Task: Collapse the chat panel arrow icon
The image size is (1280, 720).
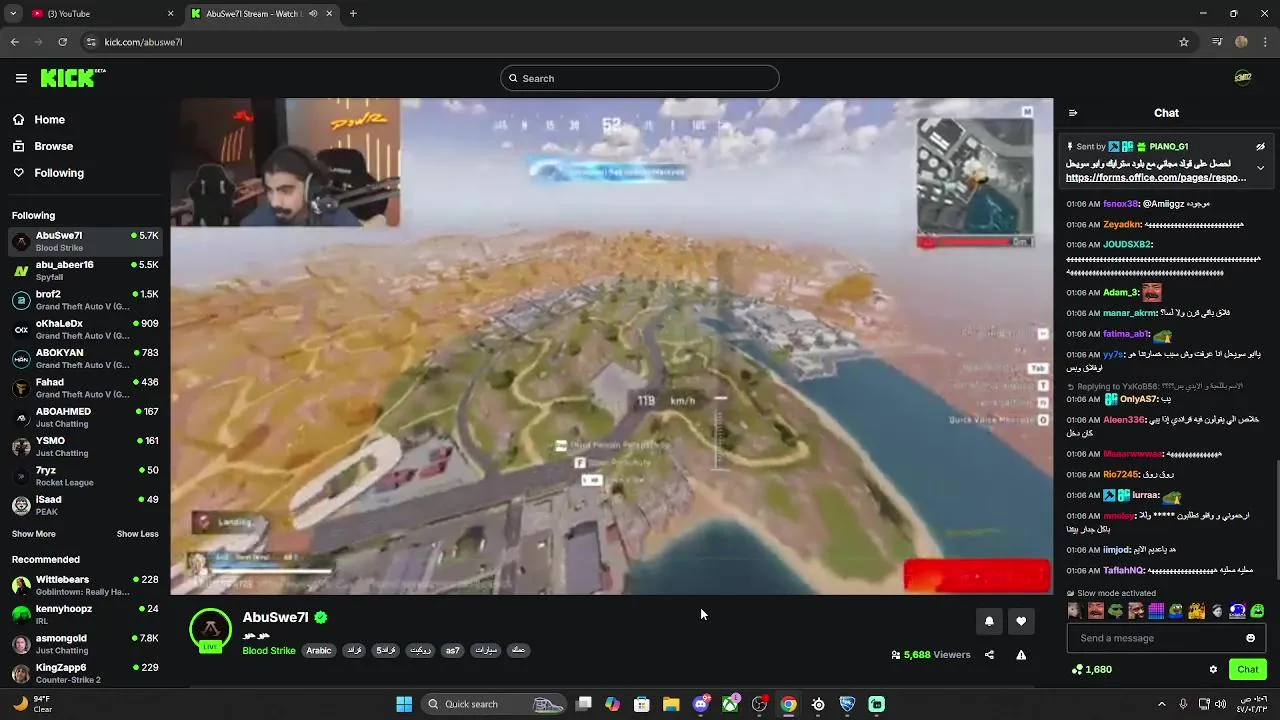Action: pyautogui.click(x=1073, y=113)
